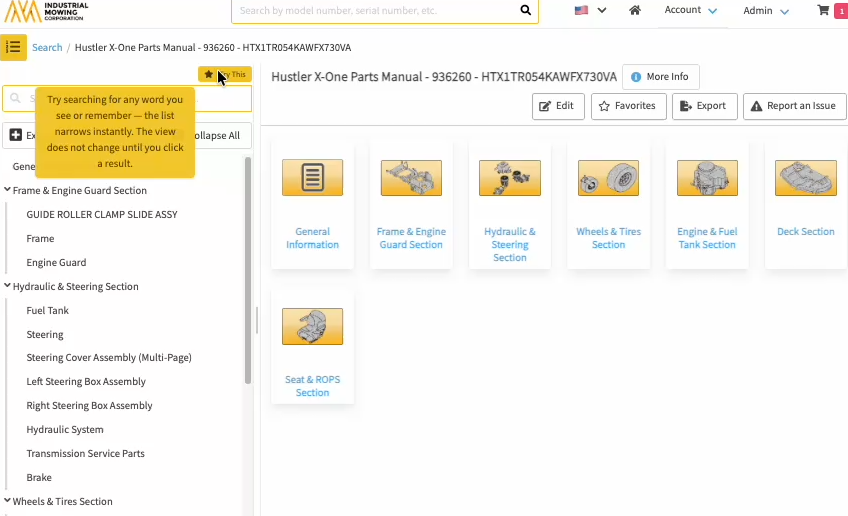Toggle the table of contents sidebar icon
Image resolution: width=848 pixels, height=516 pixels.
point(14,47)
